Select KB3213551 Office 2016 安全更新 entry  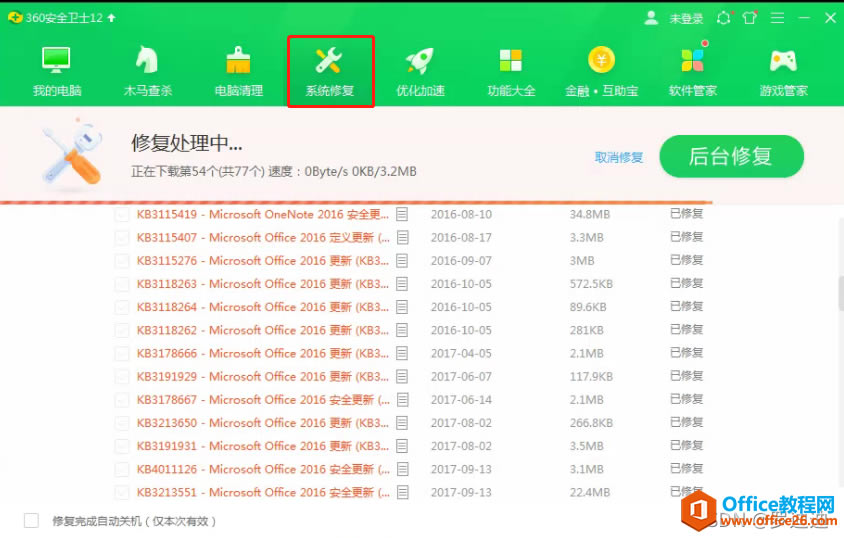[263, 492]
